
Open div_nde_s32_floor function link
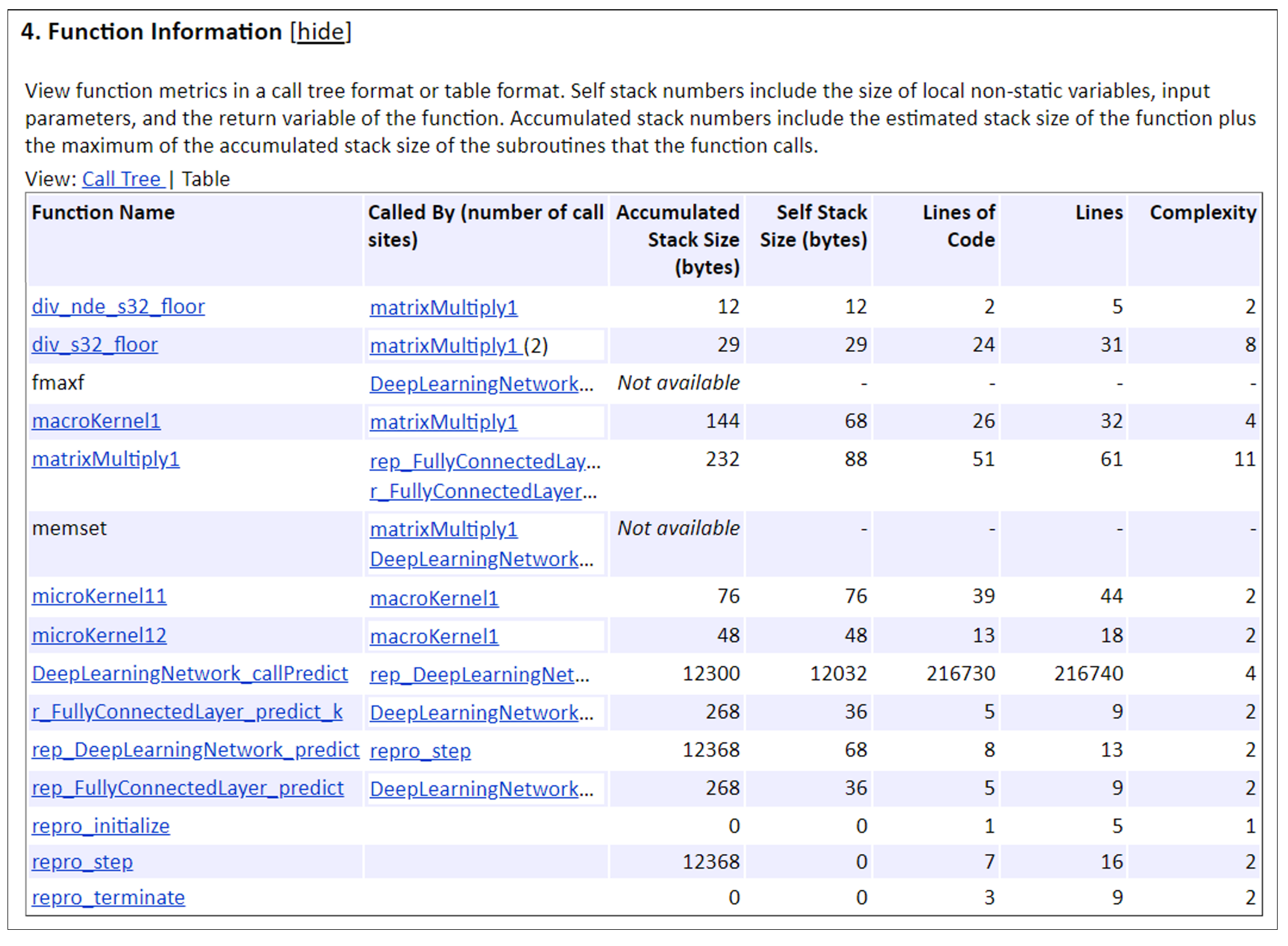pyautogui.click(x=118, y=306)
